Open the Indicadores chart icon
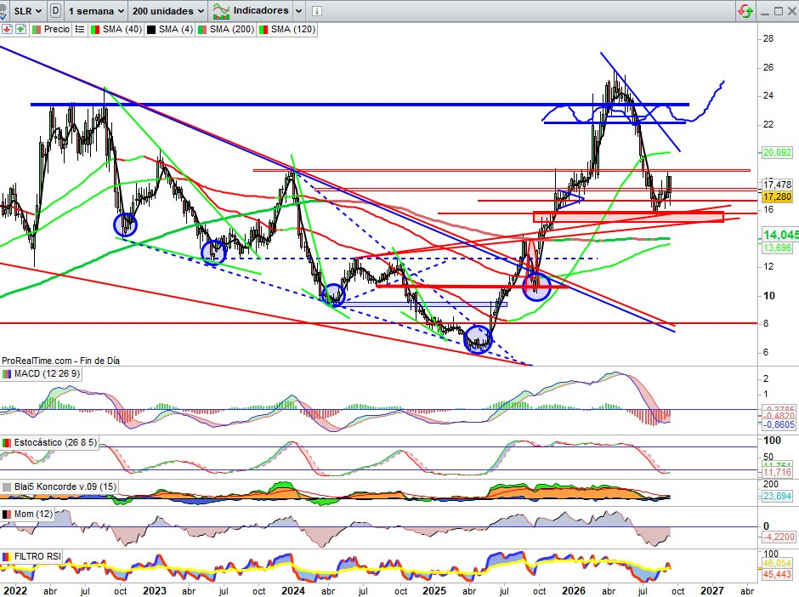 [x=221, y=11]
